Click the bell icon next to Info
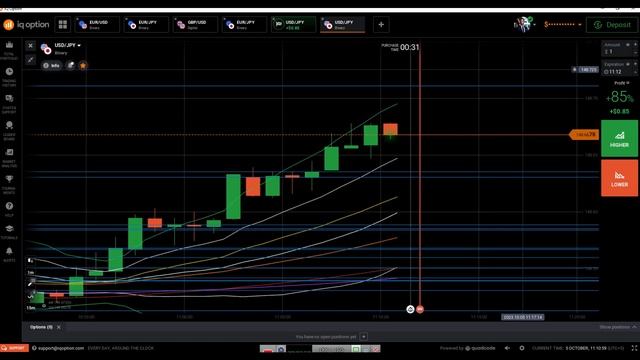Image resolution: width=640 pixels, height=360 pixels. click(71, 65)
